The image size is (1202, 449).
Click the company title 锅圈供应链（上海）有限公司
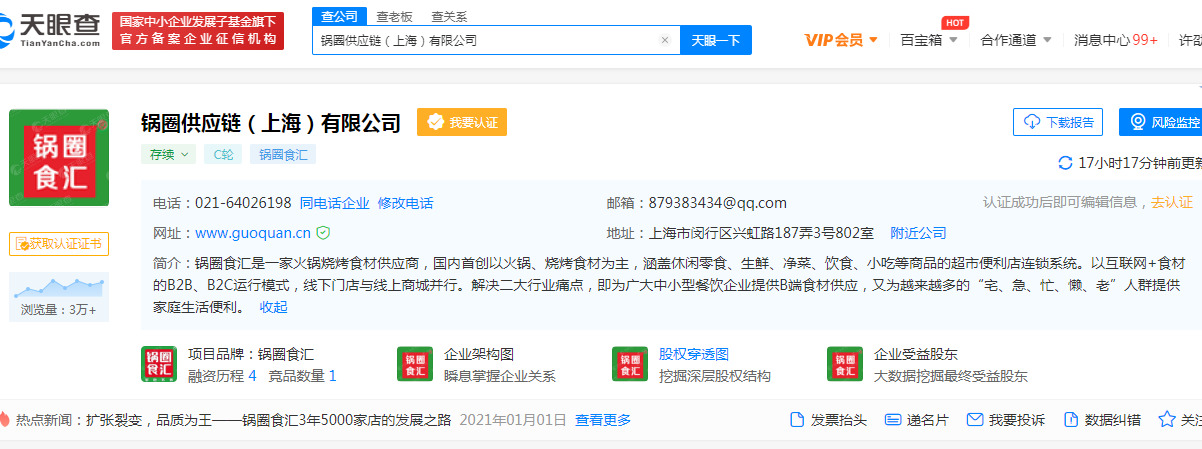[271, 123]
